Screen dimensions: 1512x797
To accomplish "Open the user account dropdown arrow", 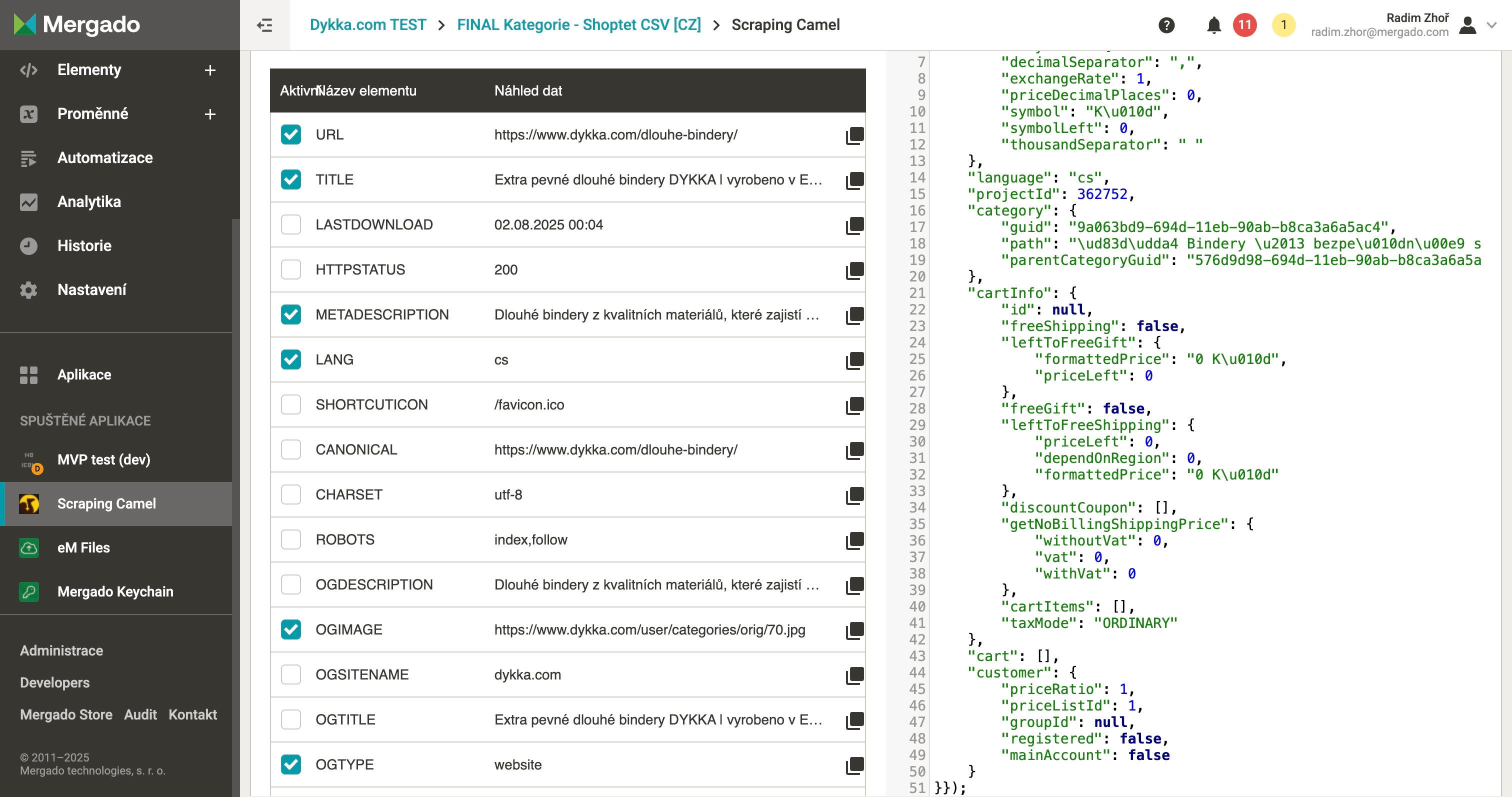I will click(x=1491, y=25).
